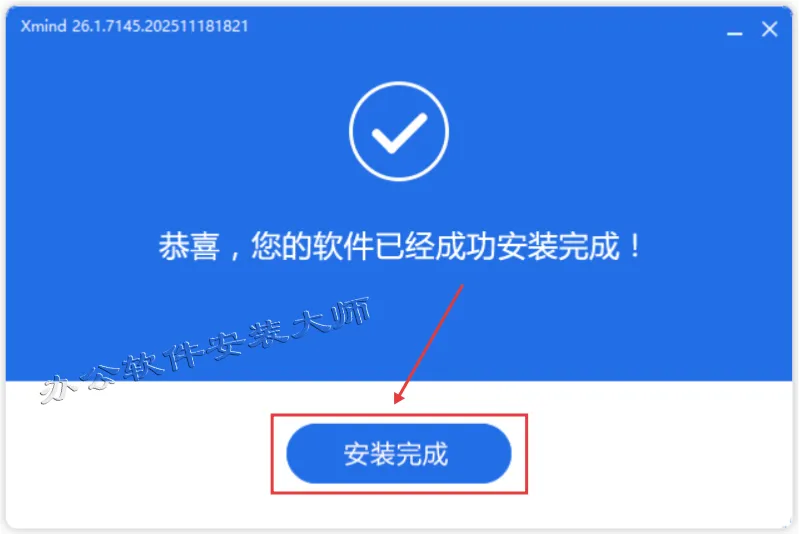800x535 pixels.
Task: Close the Xmind installer window
Action: (x=769, y=29)
